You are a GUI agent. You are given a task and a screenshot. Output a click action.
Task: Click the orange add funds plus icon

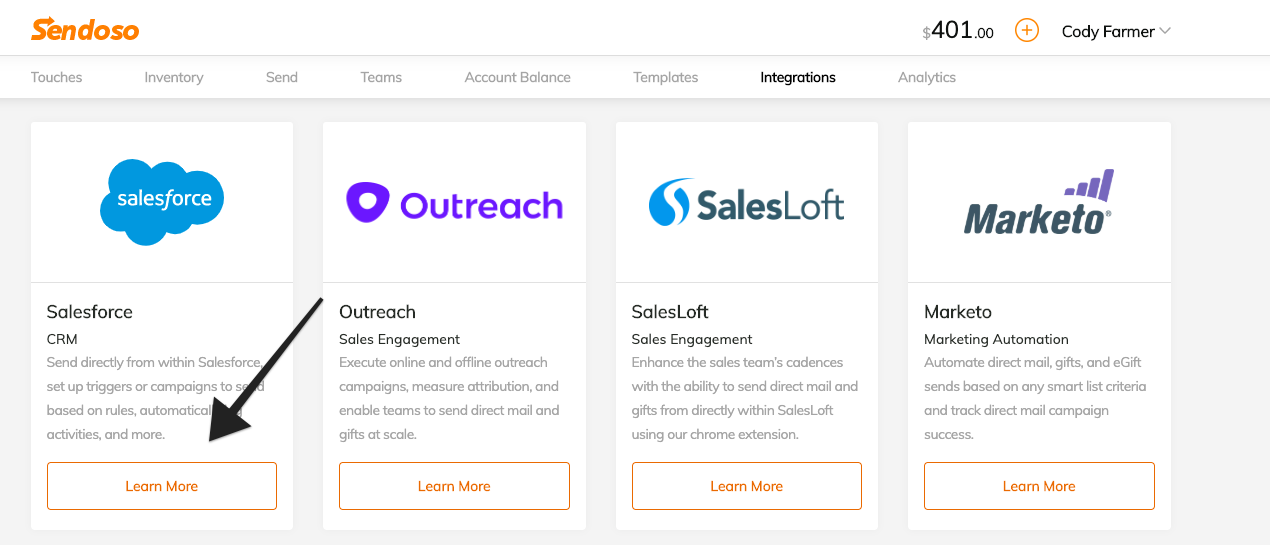[x=1026, y=30]
